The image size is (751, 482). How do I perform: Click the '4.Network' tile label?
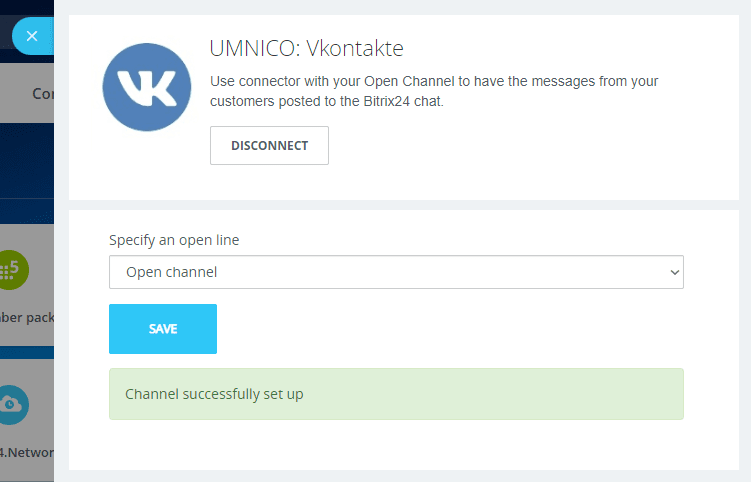tap(26, 450)
